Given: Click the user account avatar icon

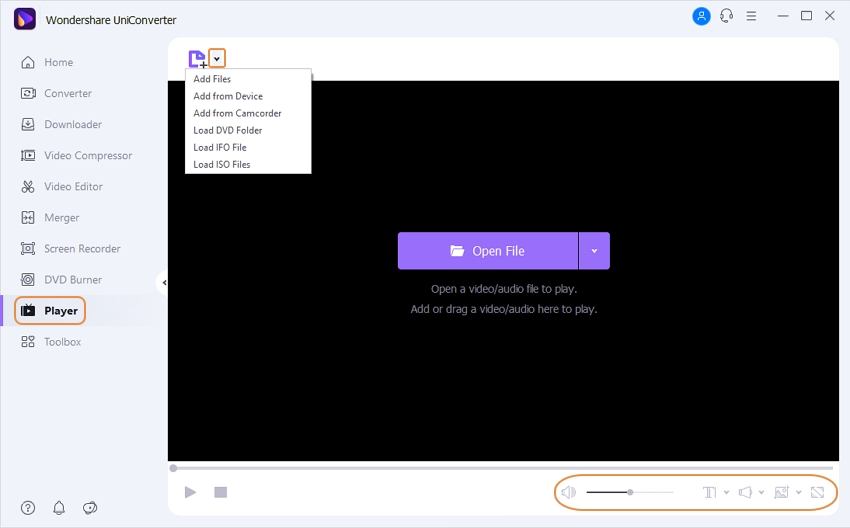Looking at the screenshot, I should pos(700,16).
